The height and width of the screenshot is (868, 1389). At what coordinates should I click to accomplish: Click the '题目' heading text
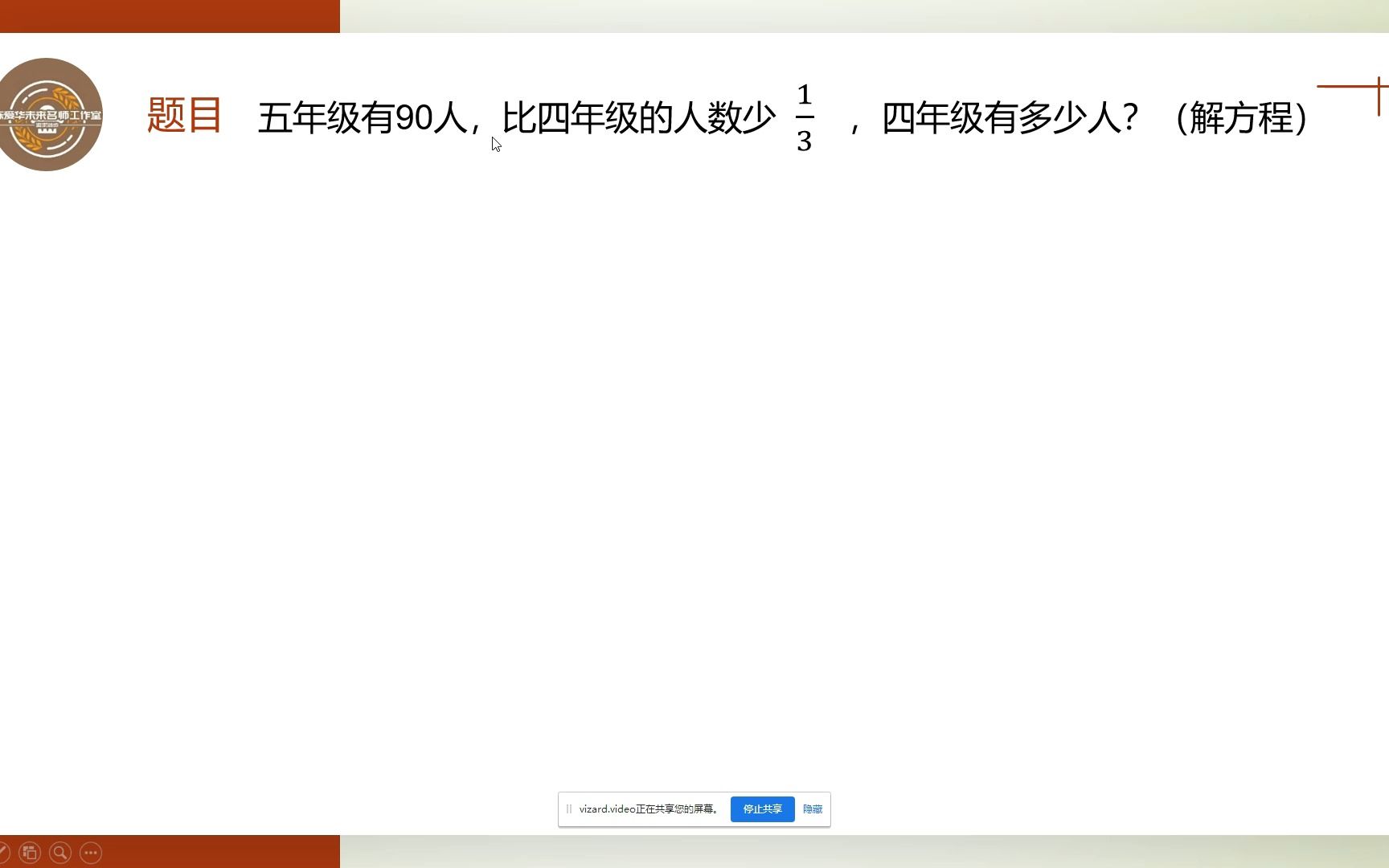(185, 115)
